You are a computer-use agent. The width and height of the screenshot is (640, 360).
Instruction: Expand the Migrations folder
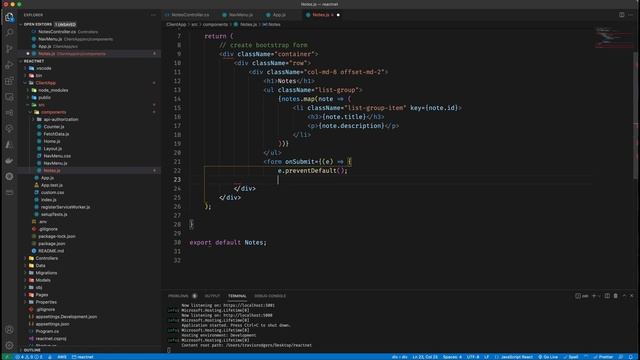tap(46, 273)
